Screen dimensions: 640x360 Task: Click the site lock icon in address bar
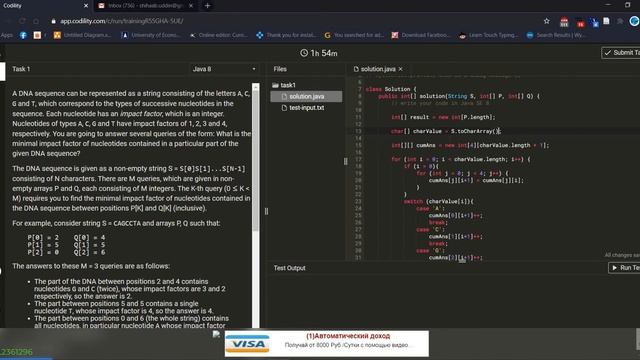coord(53,21)
